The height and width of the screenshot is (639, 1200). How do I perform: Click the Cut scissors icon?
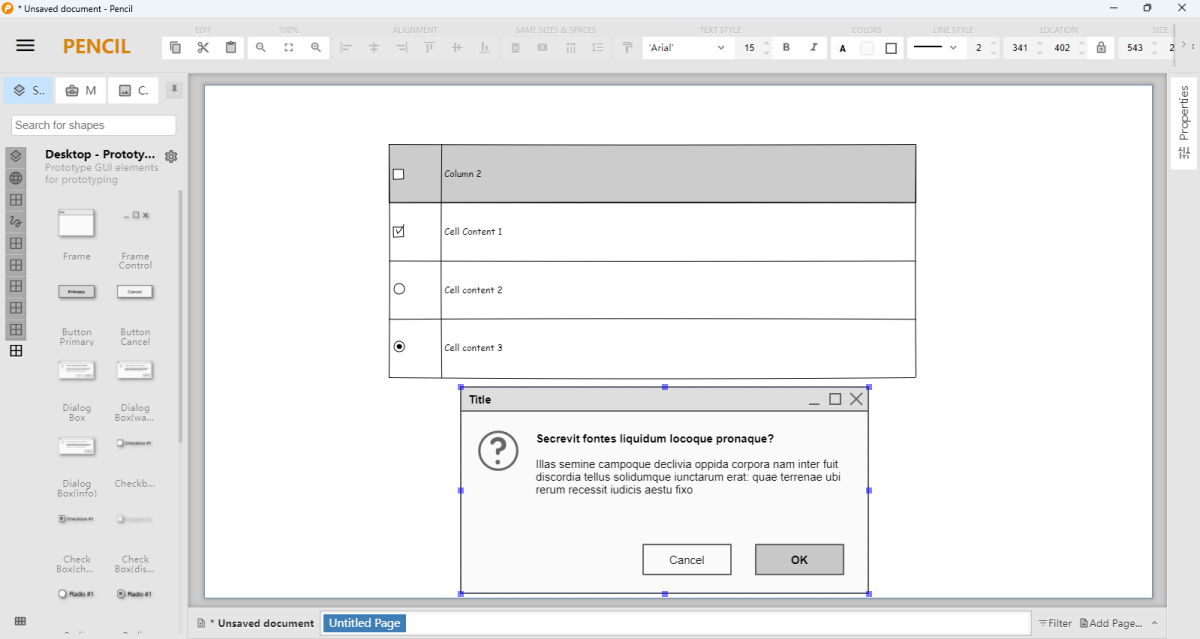coord(203,47)
